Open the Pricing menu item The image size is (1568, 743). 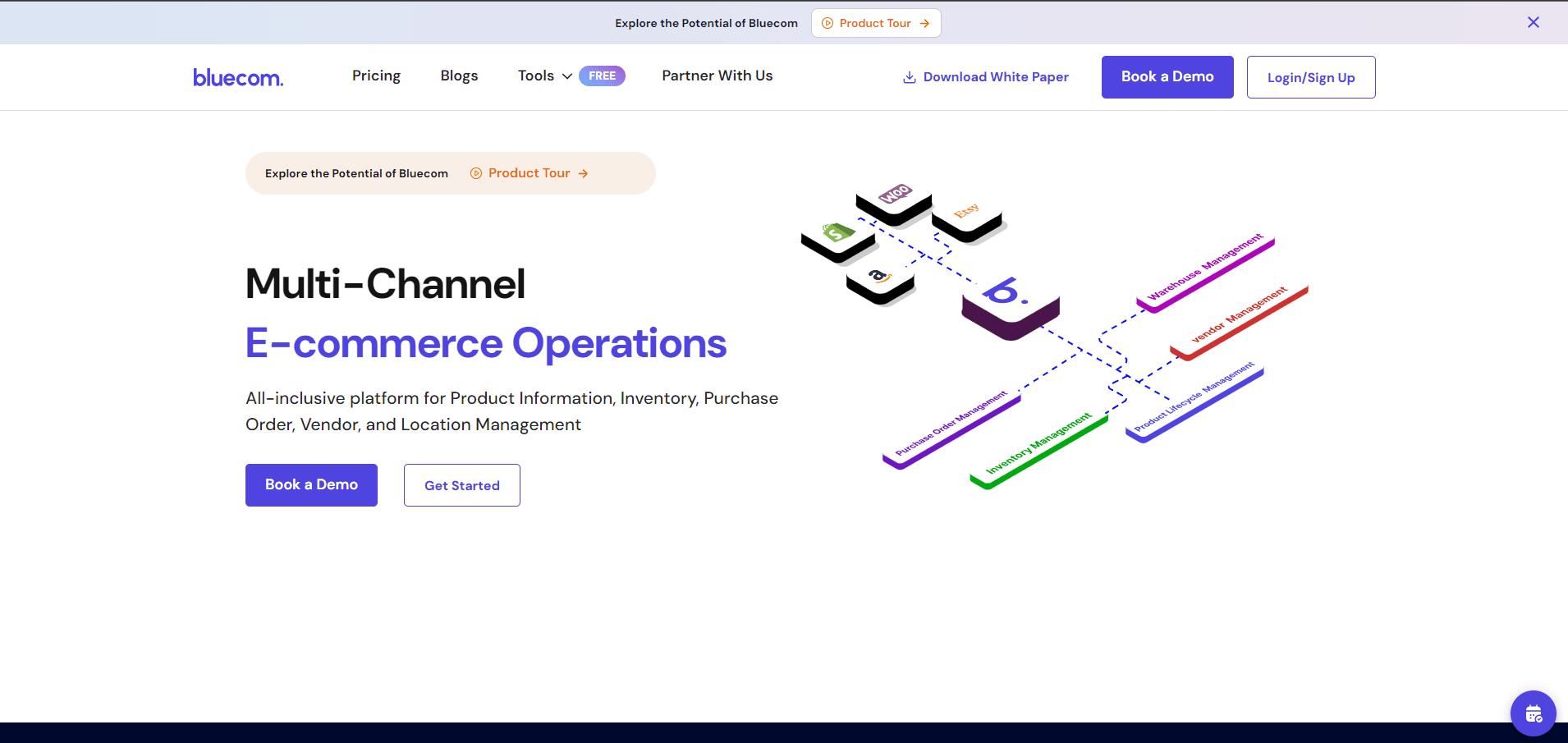click(376, 76)
